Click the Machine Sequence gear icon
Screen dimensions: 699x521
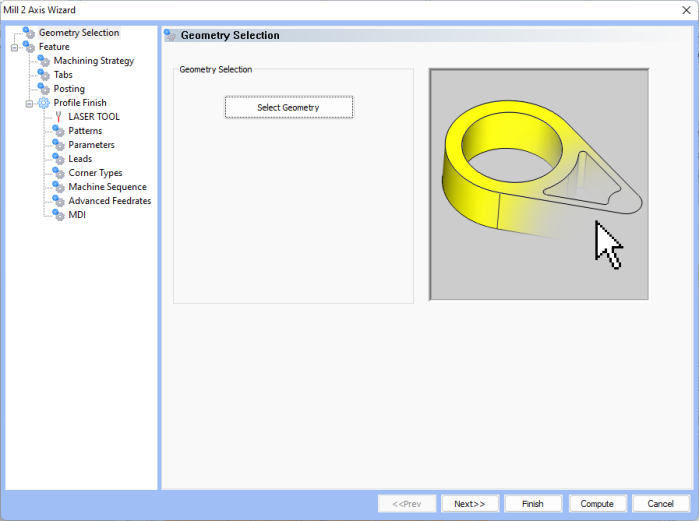point(58,187)
